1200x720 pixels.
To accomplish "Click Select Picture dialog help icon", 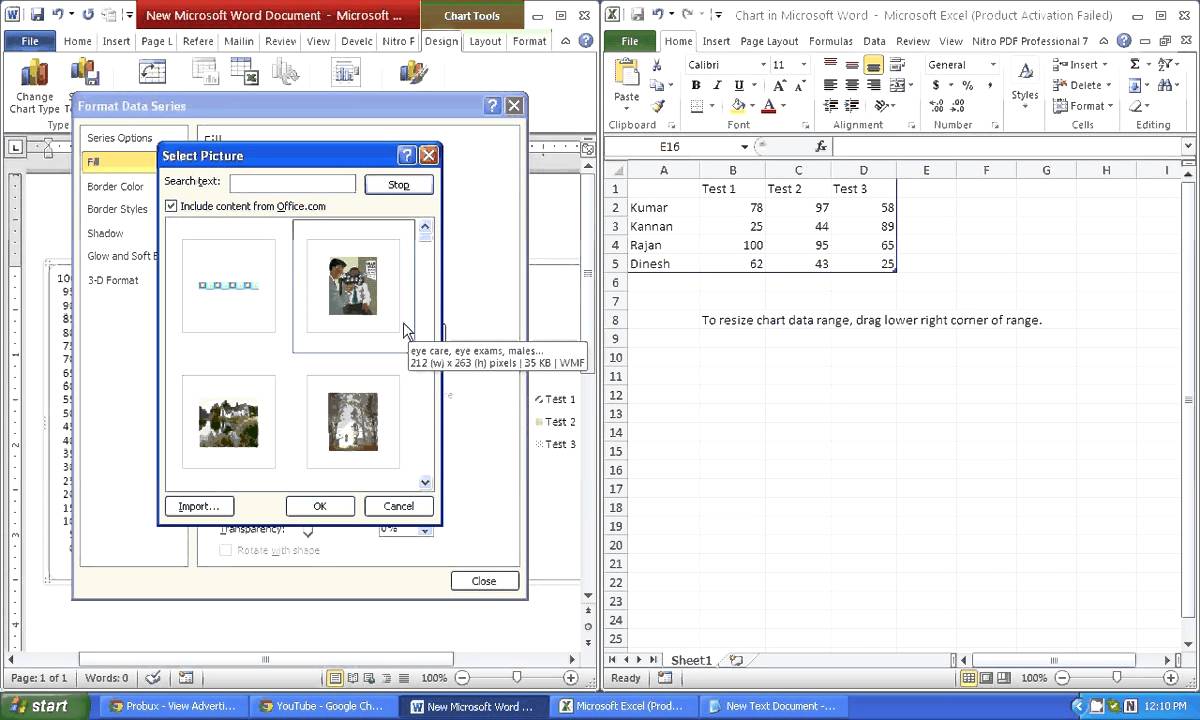I will pyautogui.click(x=406, y=155).
